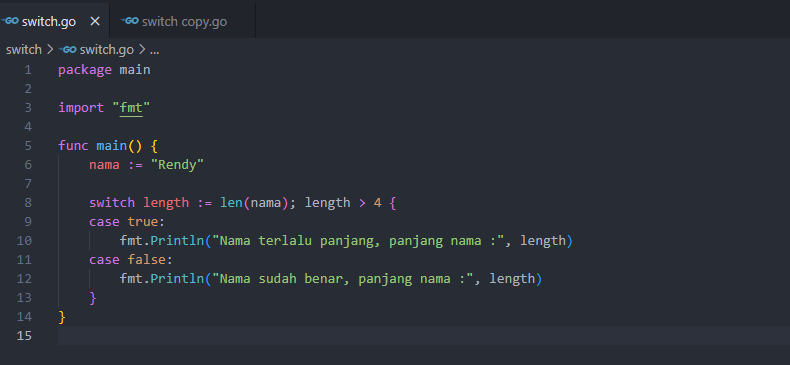The height and width of the screenshot is (365, 790).
Task: Click 'len' function call on line 8
Action: click(231, 203)
